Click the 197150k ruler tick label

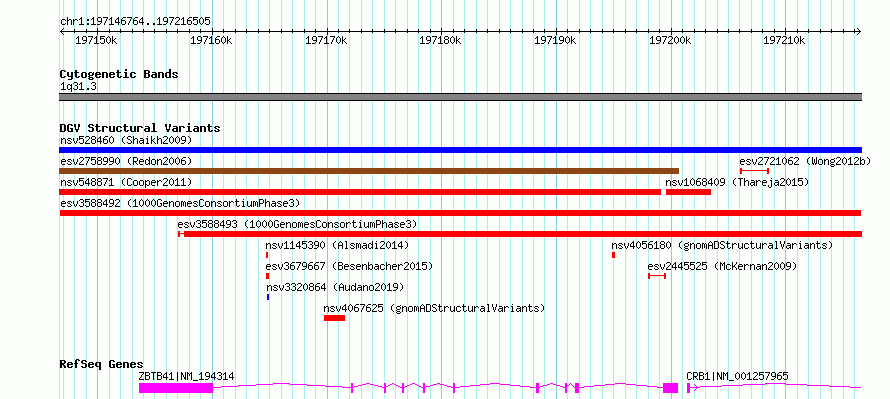(x=96, y=41)
